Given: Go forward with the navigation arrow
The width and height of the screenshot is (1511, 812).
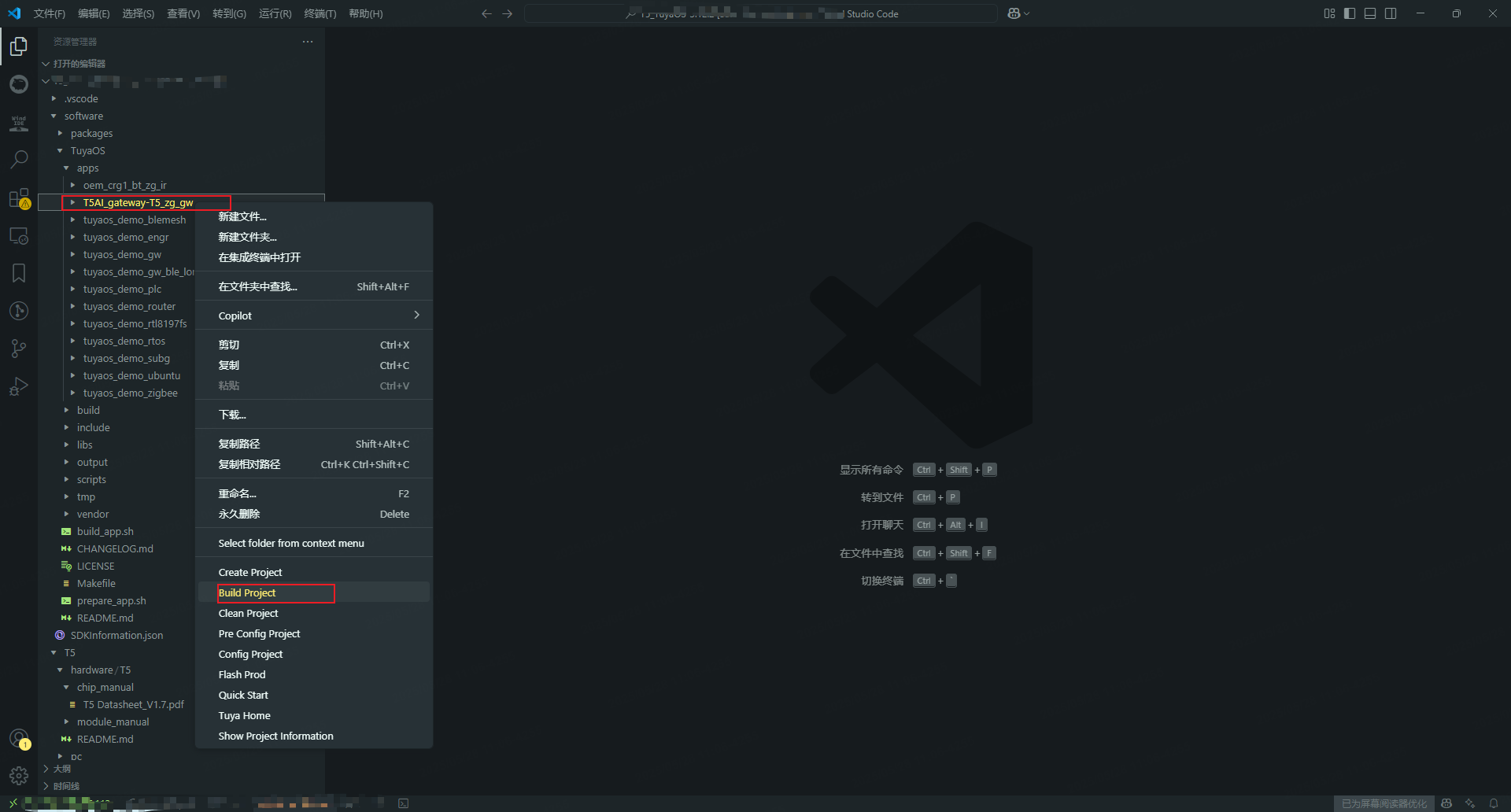Looking at the screenshot, I should (507, 13).
